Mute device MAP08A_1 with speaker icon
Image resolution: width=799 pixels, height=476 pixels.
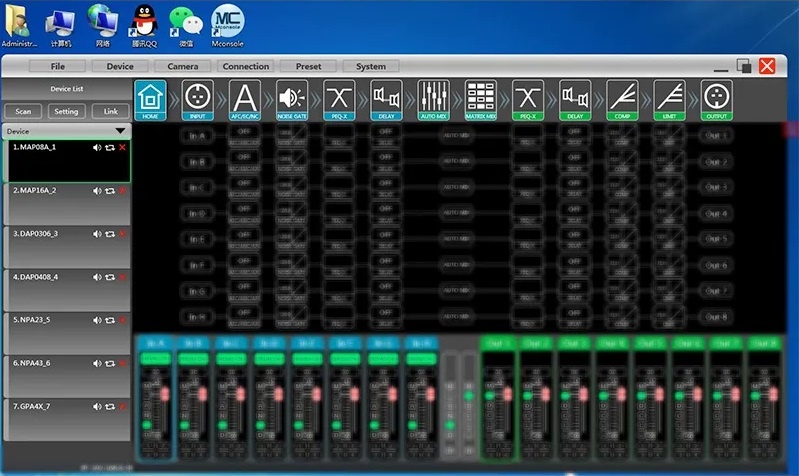97,147
